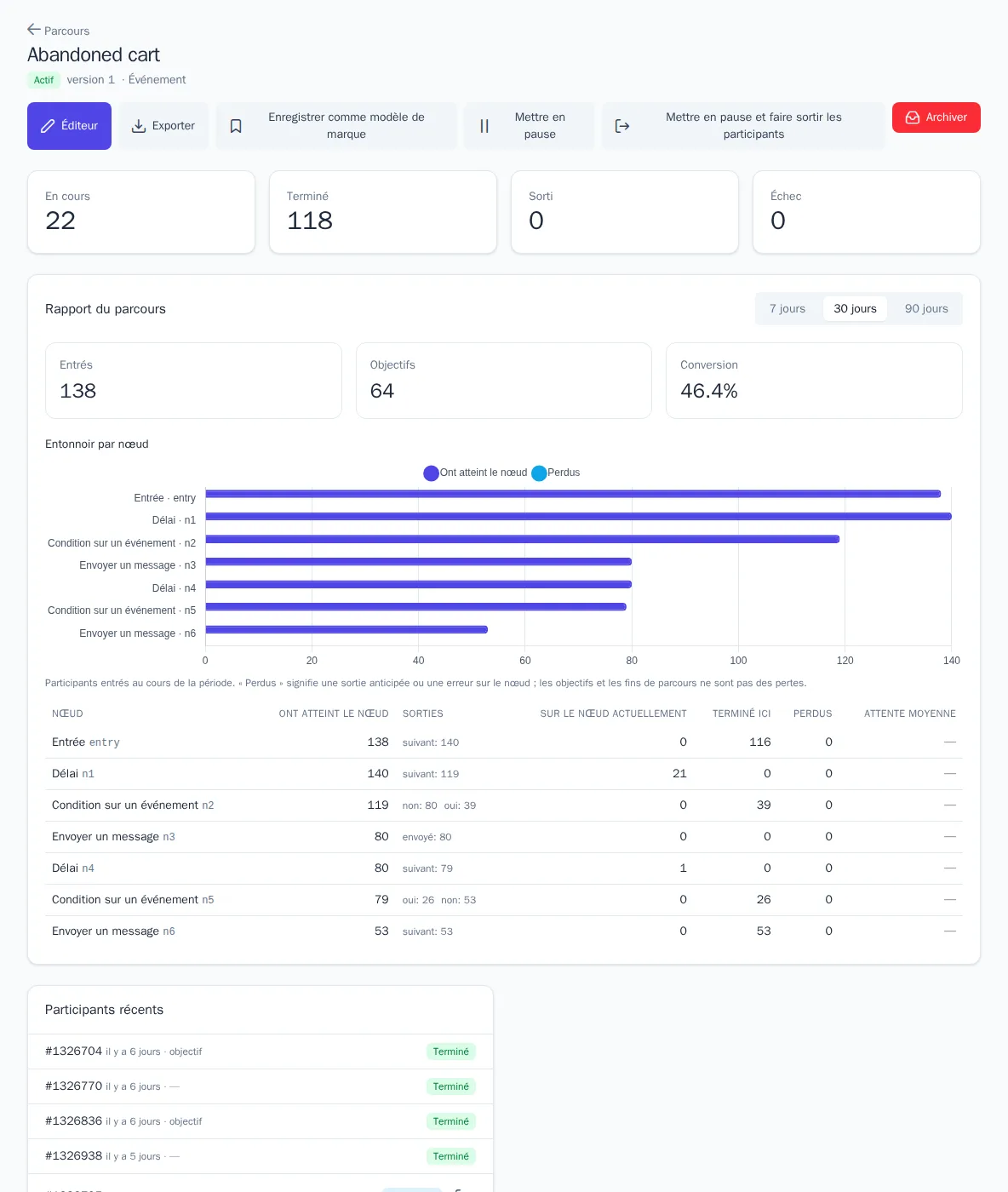
Task: Click 'Délai n4' table row name
Action: (x=73, y=868)
